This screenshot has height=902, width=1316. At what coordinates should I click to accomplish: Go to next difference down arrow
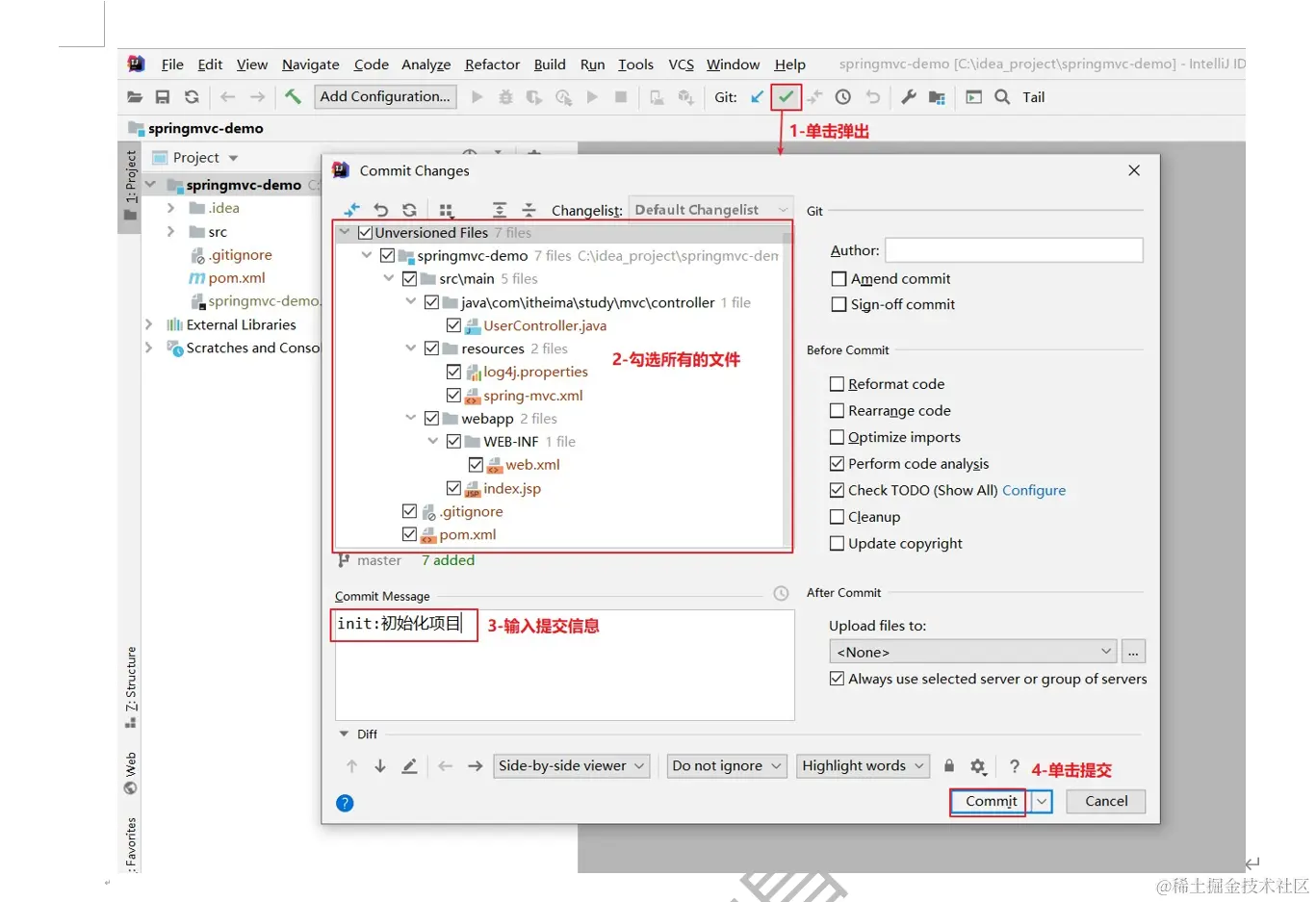380,766
